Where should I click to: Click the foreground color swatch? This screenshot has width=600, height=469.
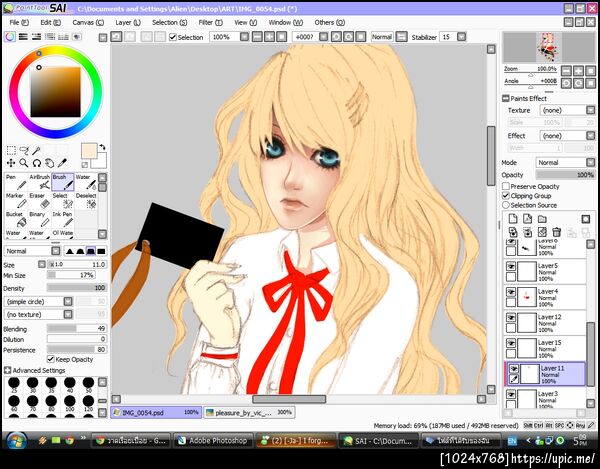89,151
